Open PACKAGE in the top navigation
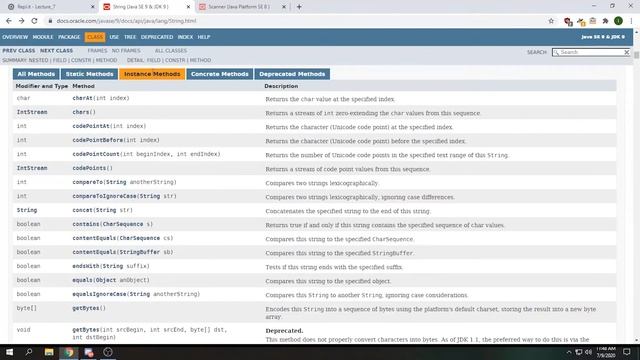This screenshot has height=360, width=640. click(x=69, y=37)
